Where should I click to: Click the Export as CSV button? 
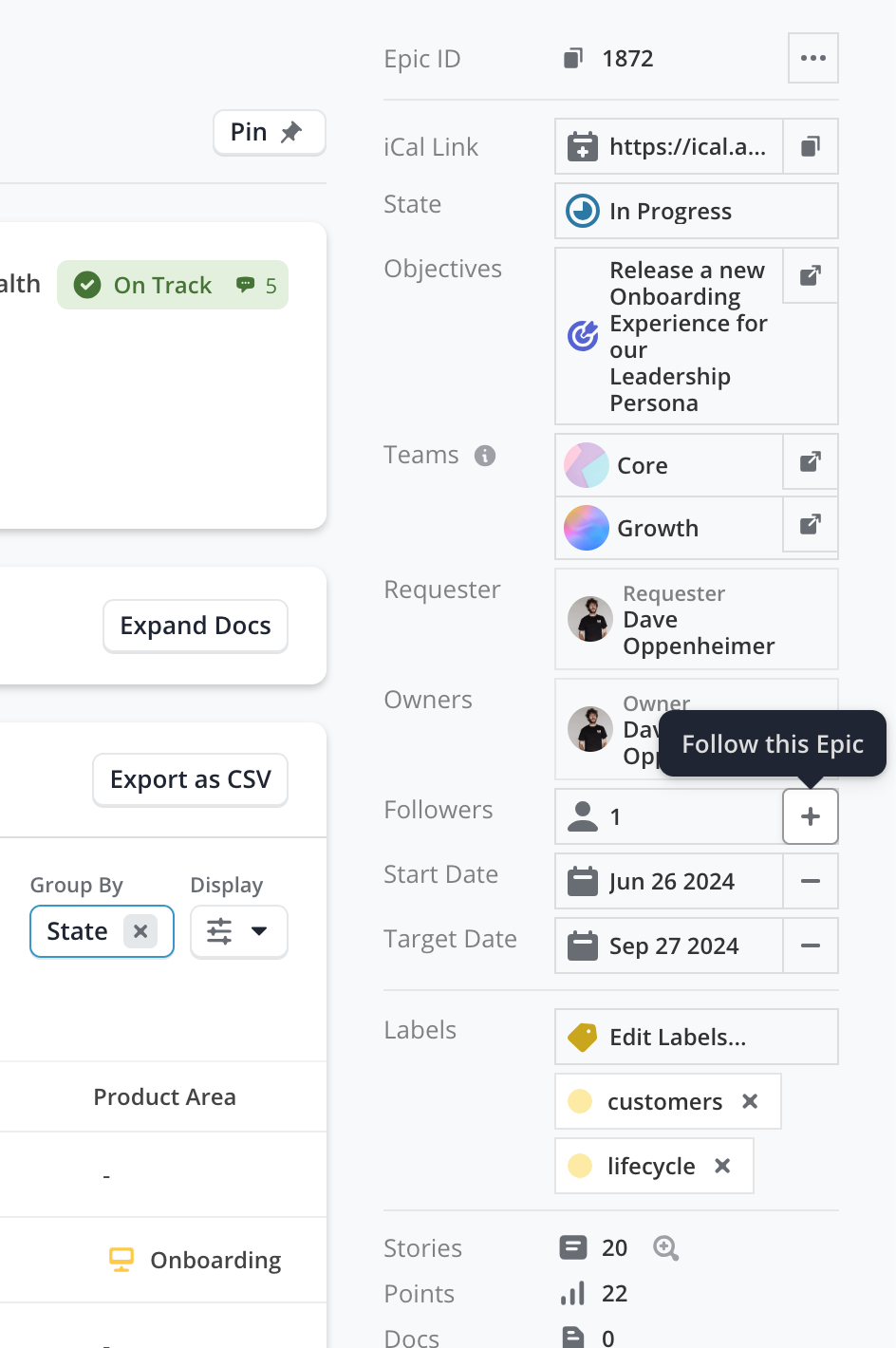coord(191,779)
